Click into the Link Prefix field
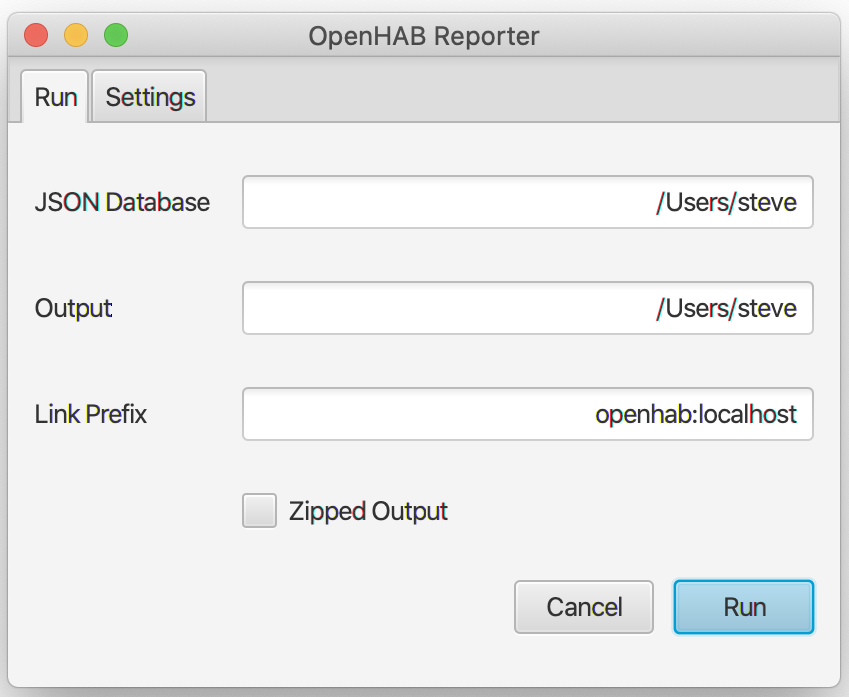849x697 pixels. 527,414
